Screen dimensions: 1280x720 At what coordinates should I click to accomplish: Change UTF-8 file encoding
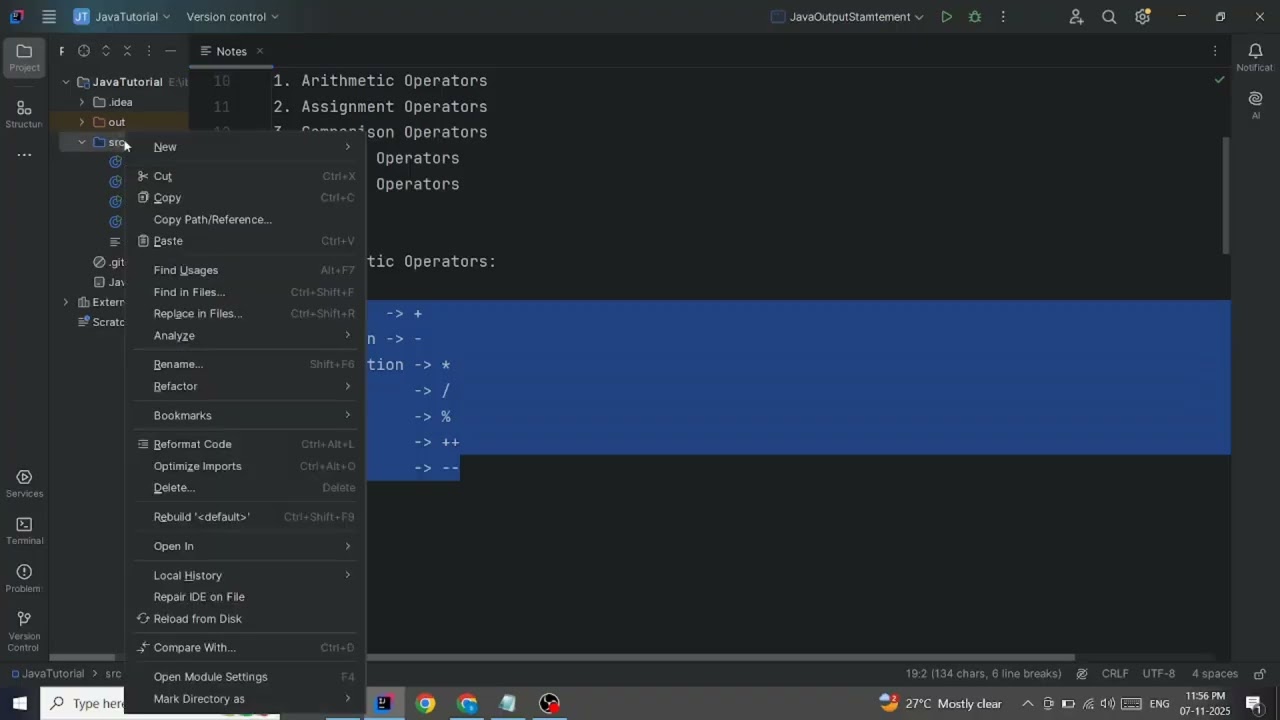[1159, 674]
